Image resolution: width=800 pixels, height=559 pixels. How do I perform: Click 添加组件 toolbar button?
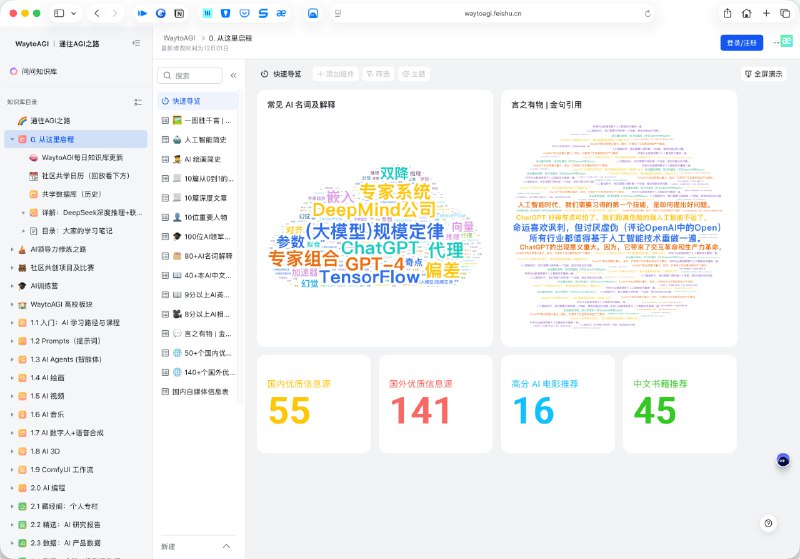coord(336,74)
